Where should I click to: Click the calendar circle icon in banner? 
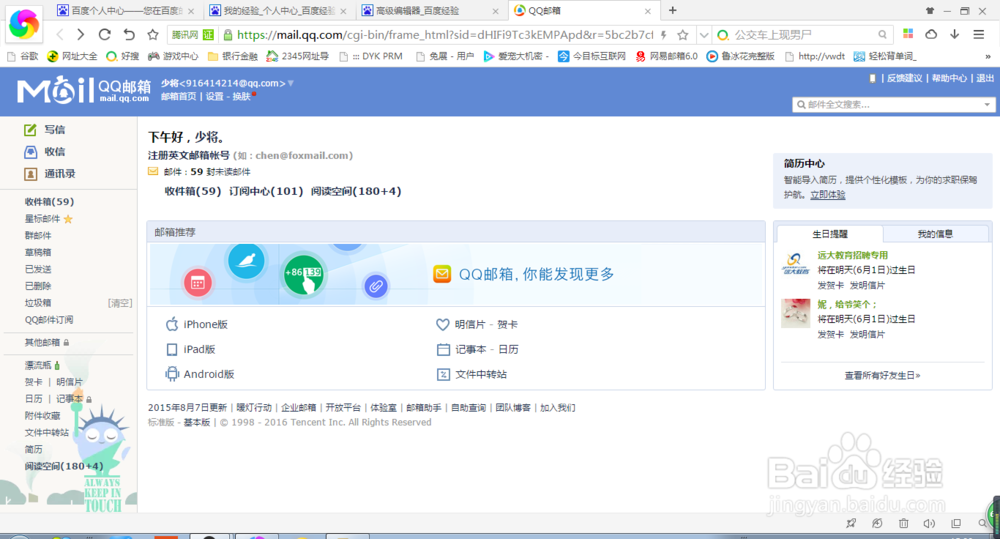point(198,283)
